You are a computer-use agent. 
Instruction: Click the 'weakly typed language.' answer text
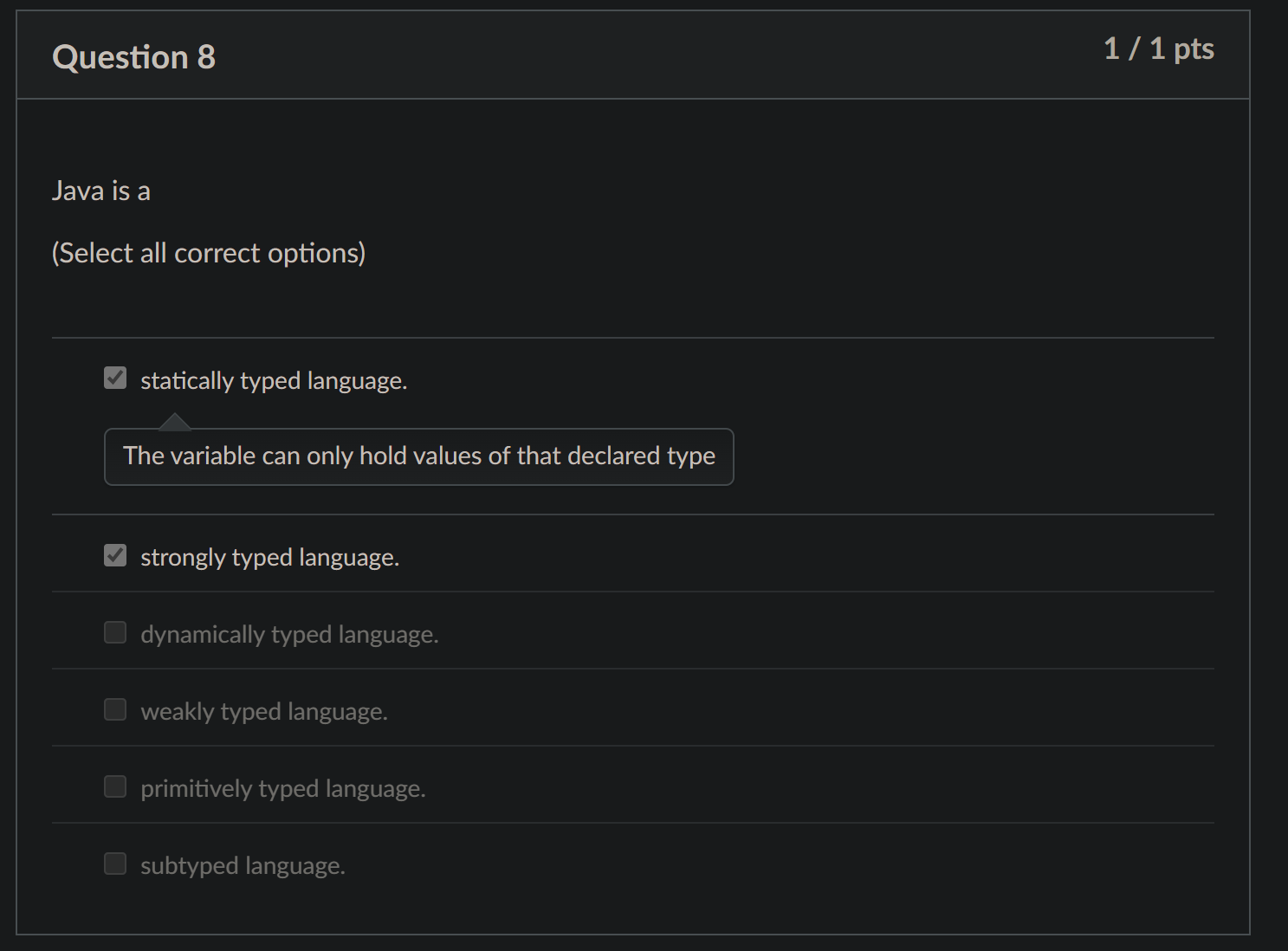tap(264, 711)
